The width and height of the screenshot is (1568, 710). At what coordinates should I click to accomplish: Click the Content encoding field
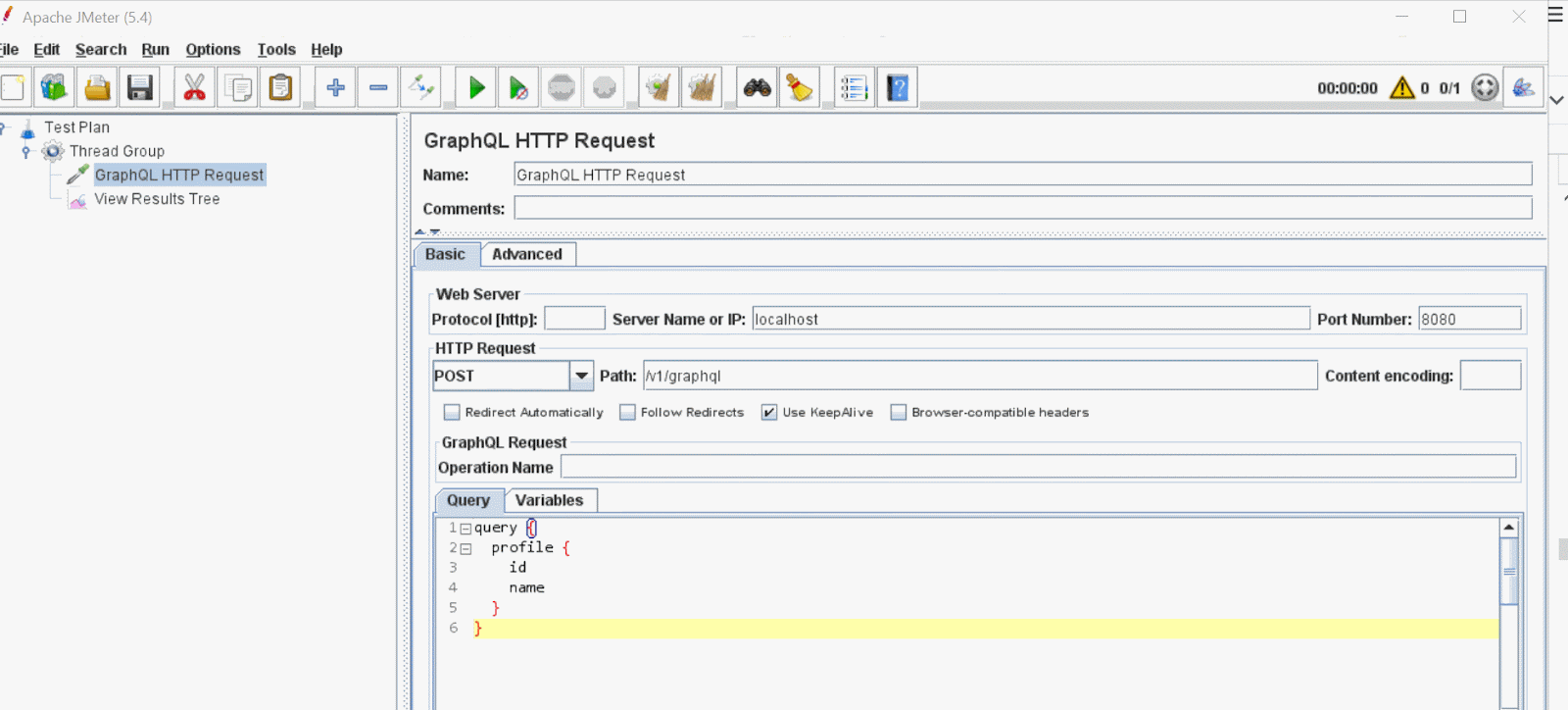click(1491, 376)
